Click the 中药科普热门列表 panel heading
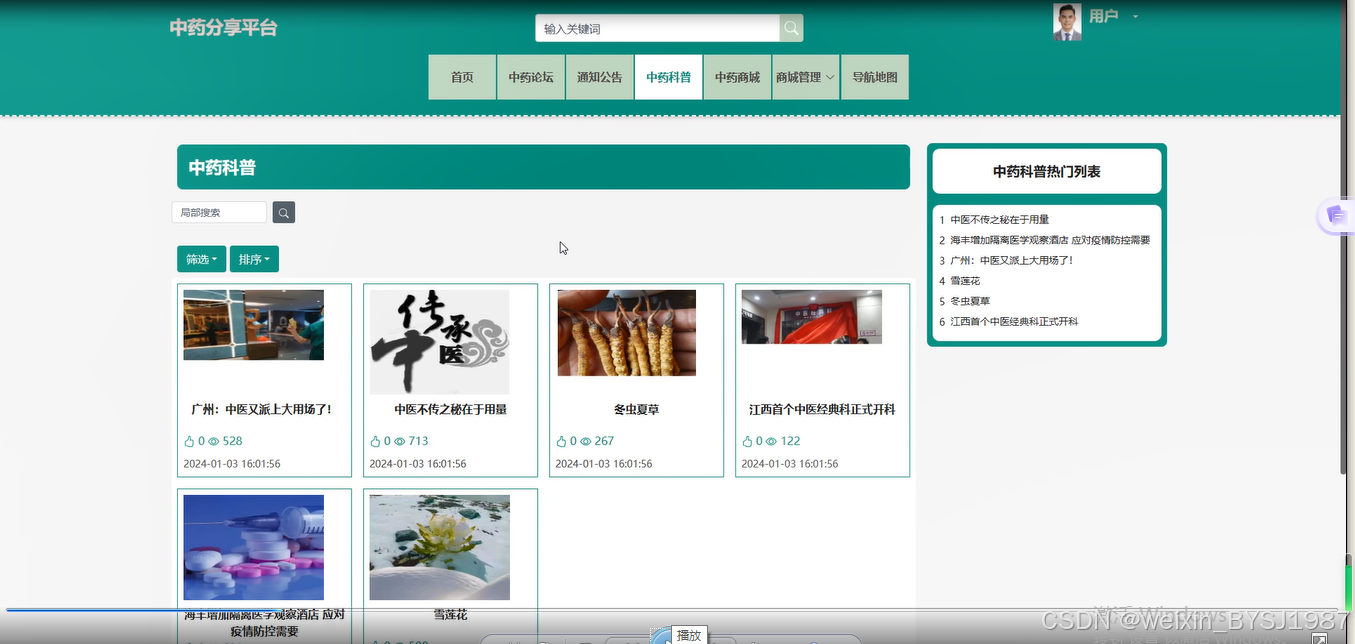This screenshot has height=644, width=1355. [x=1047, y=172]
